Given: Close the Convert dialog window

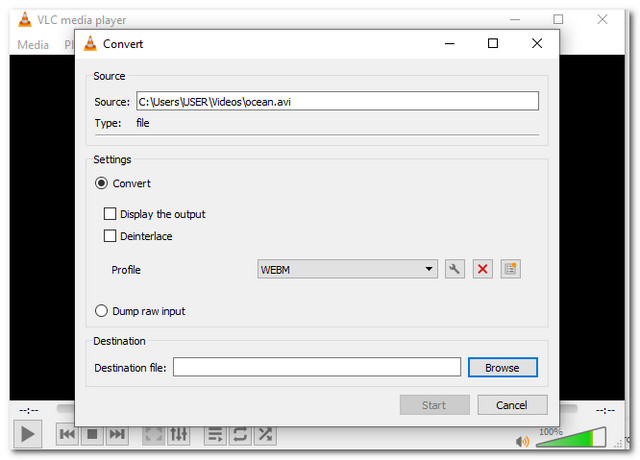Looking at the screenshot, I should [x=537, y=43].
